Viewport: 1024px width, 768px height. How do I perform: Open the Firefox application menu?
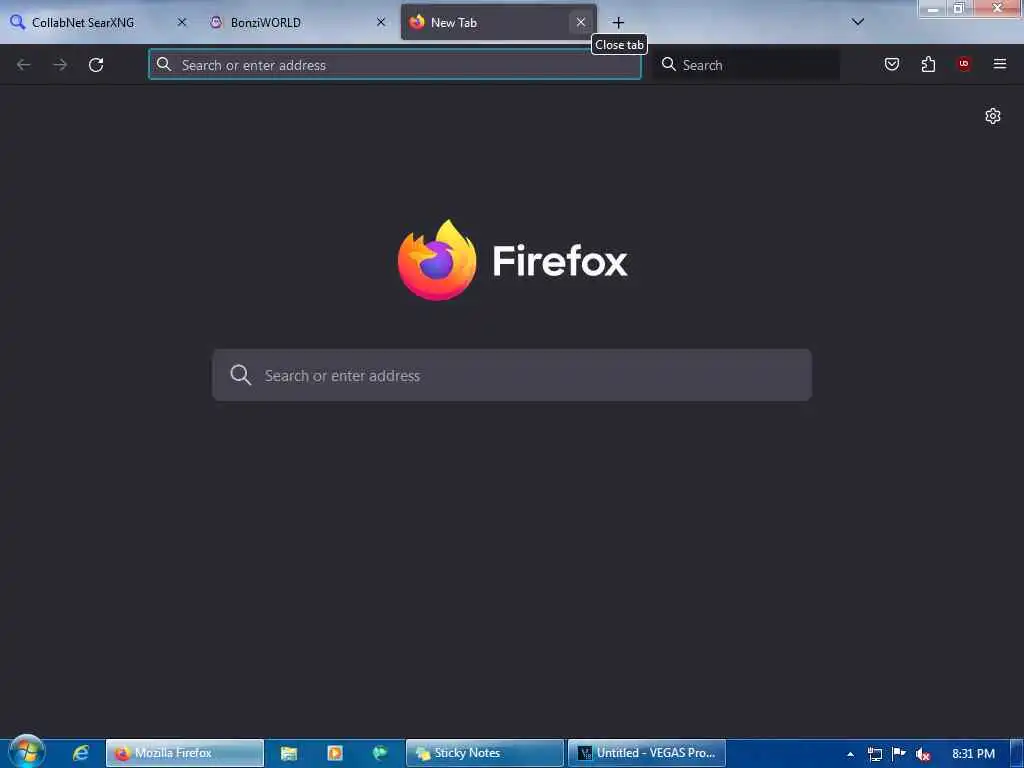point(1000,64)
